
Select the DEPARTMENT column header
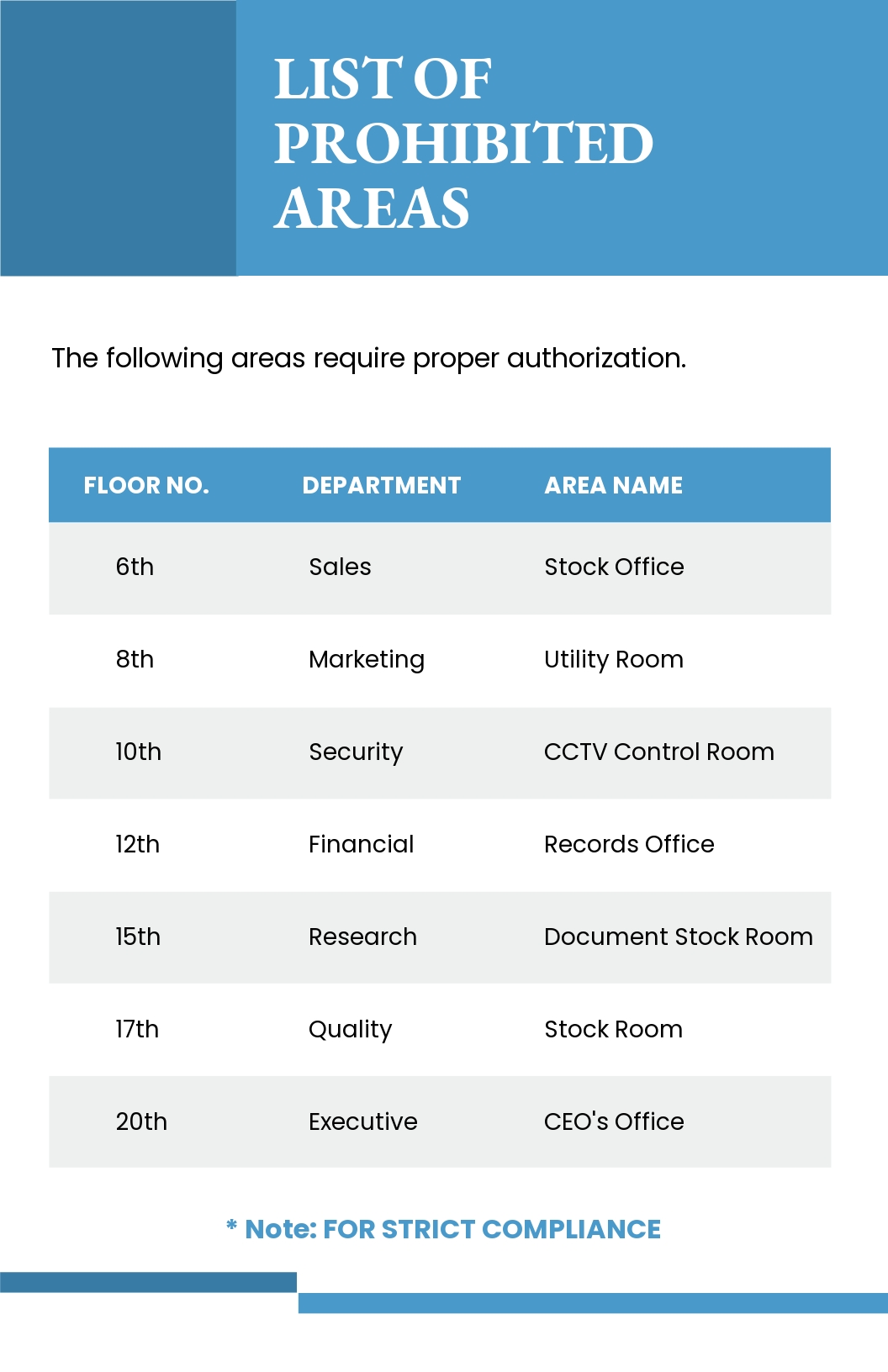coord(382,486)
